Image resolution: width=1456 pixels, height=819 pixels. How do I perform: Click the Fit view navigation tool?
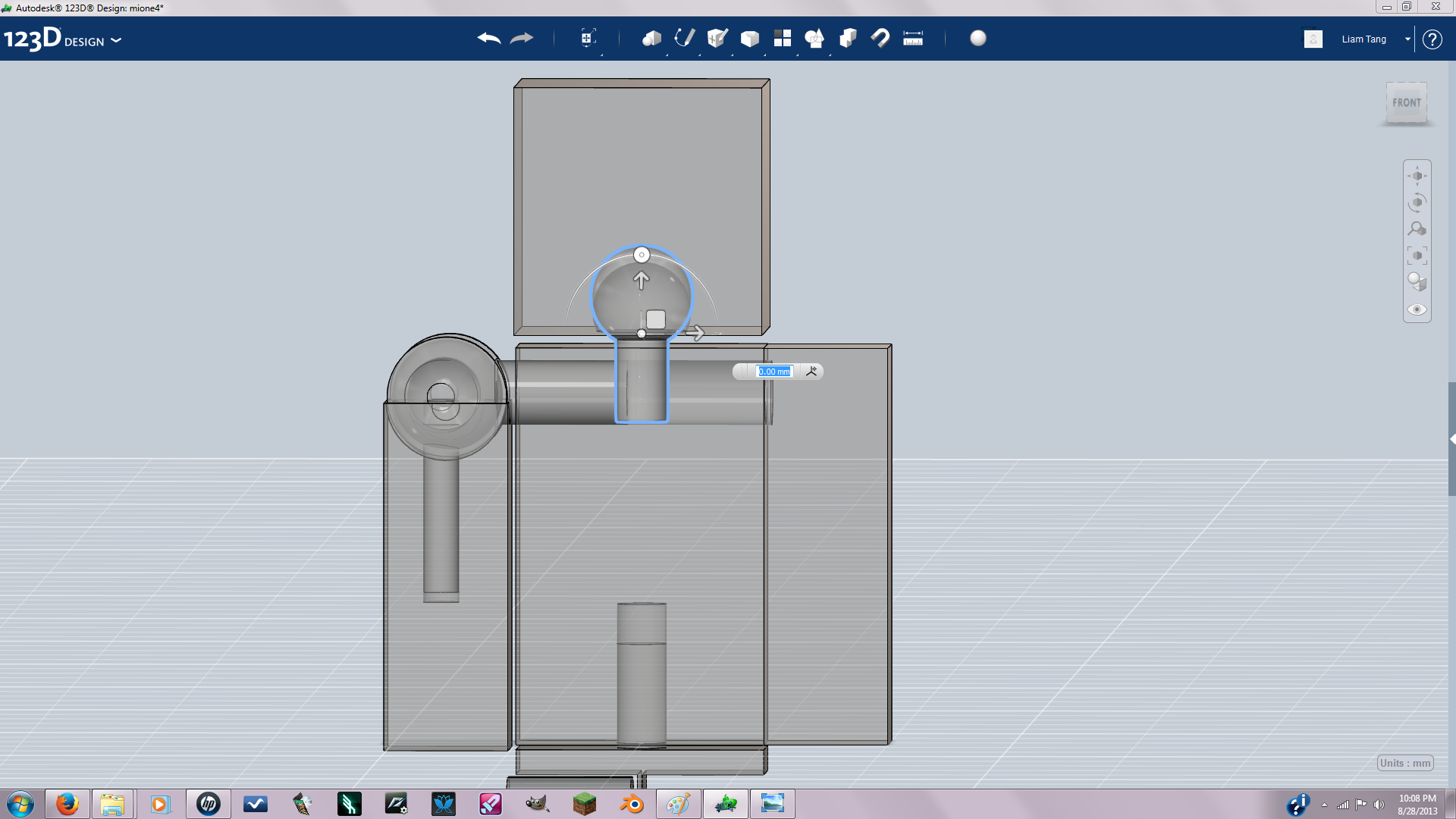coord(1417,256)
